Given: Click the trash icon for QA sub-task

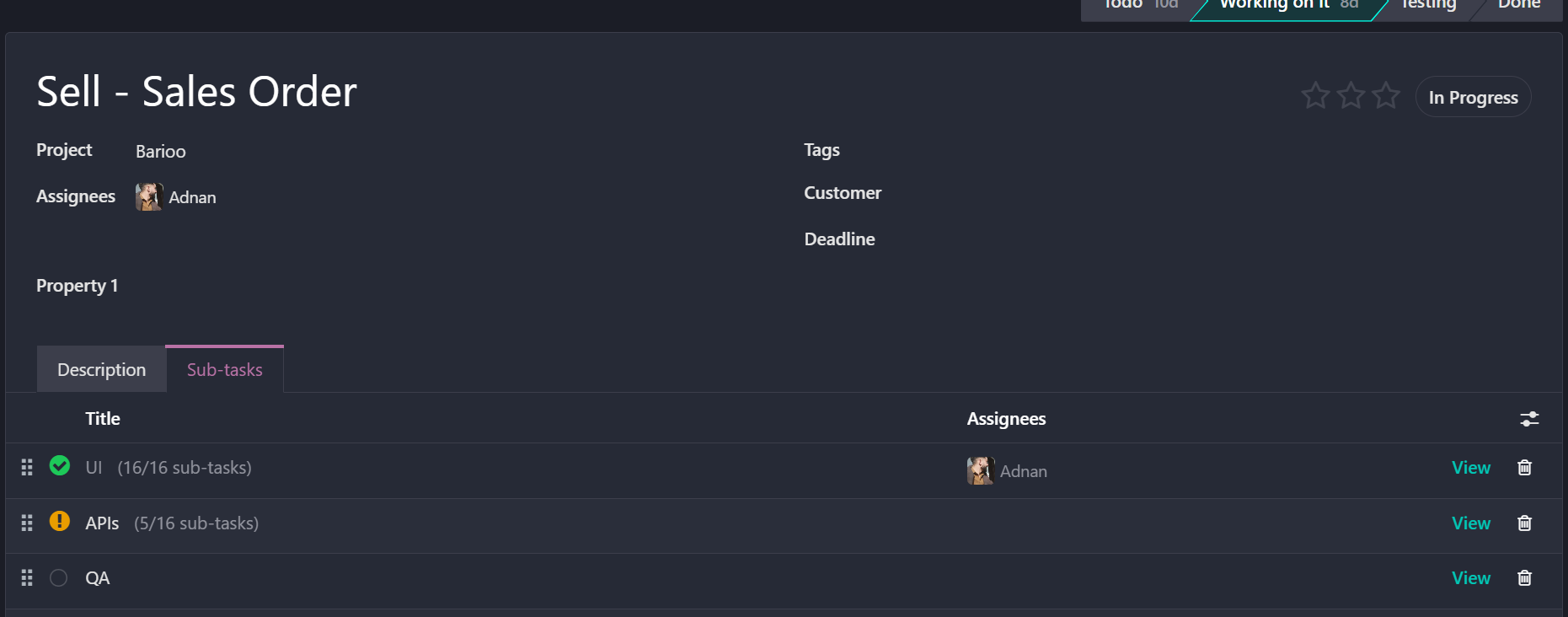Looking at the screenshot, I should tap(1524, 578).
